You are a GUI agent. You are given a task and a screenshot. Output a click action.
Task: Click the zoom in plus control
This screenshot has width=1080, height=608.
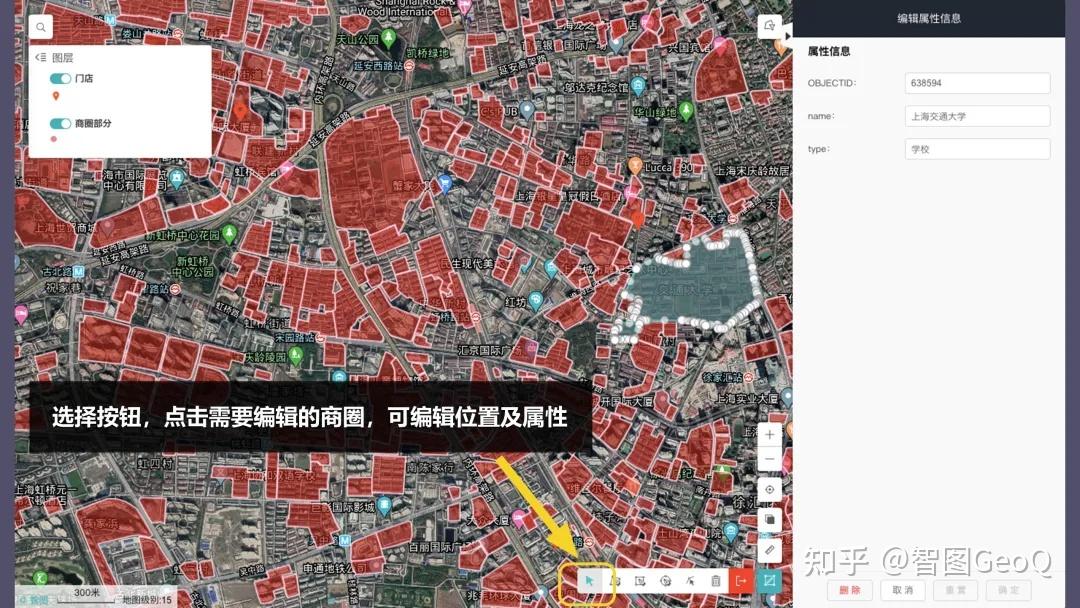tap(769, 434)
